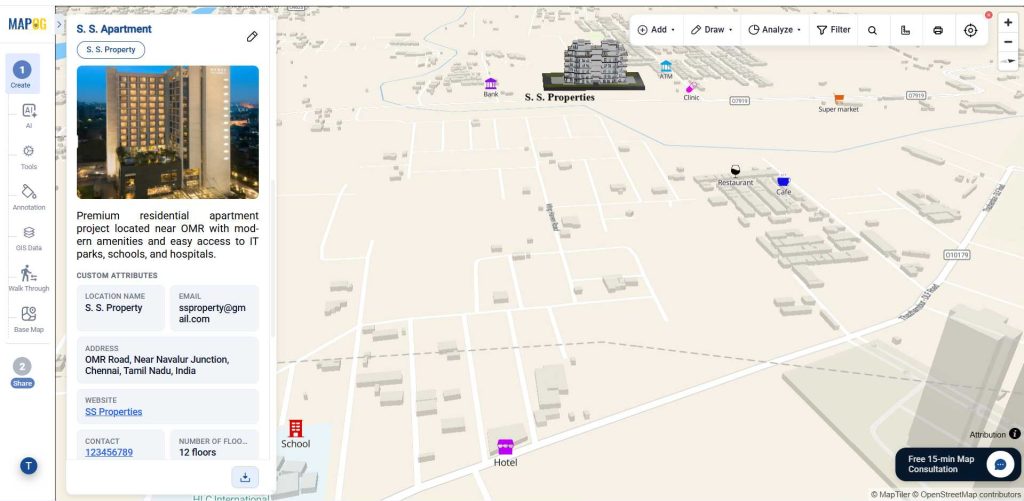Open the Add dropdown menu
This screenshot has width=1024, height=501.
[x=656, y=30]
